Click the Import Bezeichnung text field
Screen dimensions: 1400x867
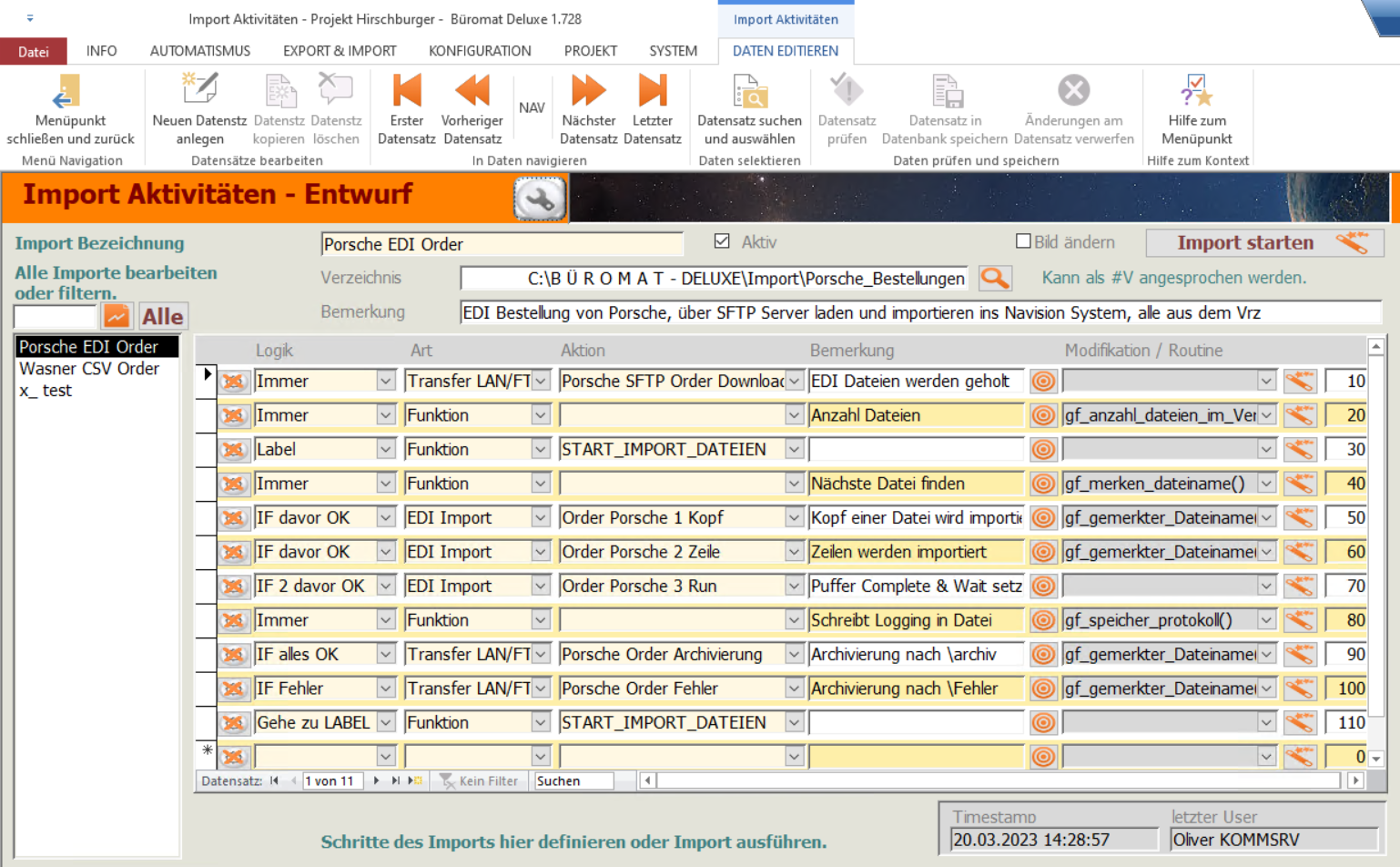502,244
